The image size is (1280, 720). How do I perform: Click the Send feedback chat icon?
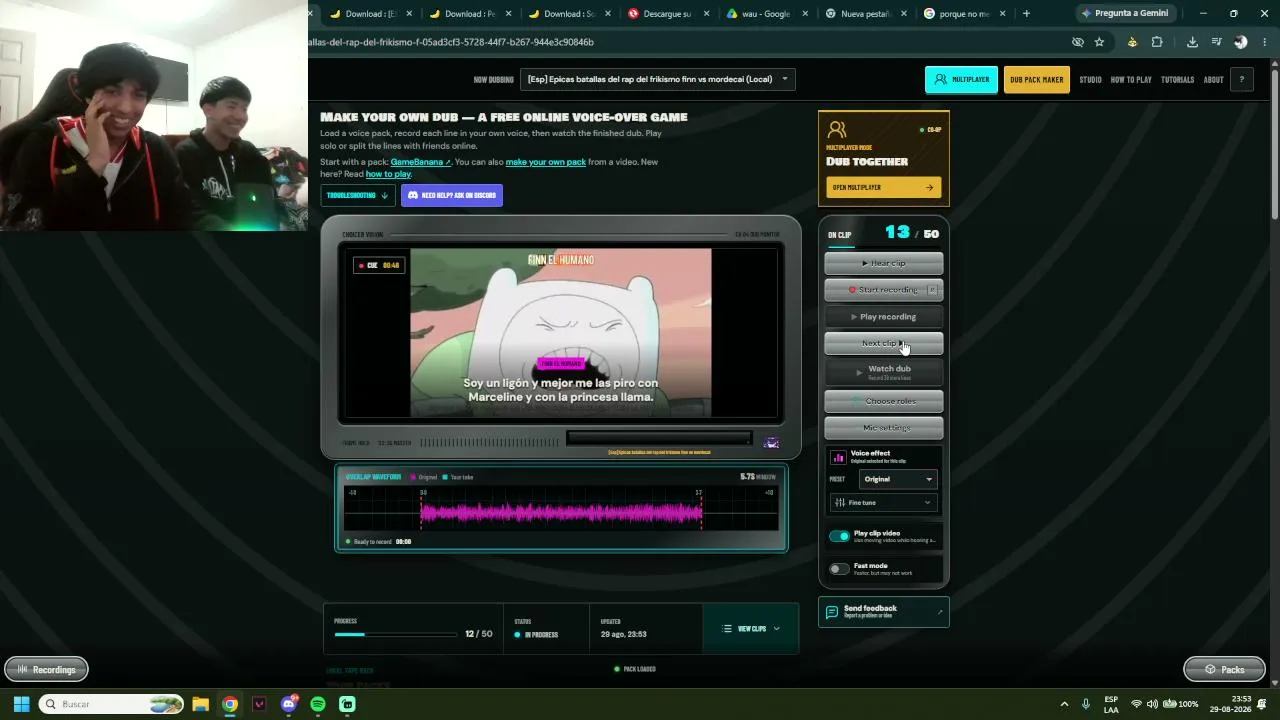point(832,611)
